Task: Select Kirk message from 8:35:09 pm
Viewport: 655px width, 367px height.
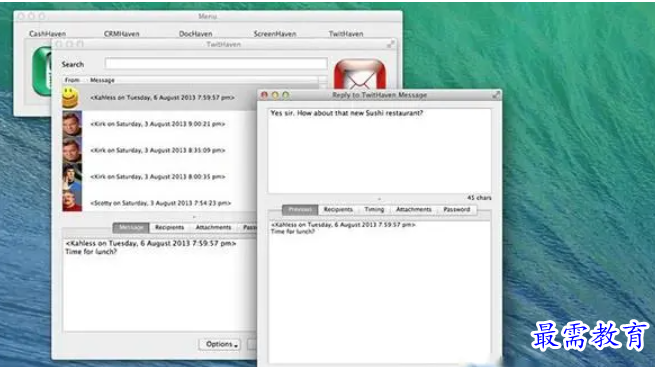Action: click(x=158, y=150)
